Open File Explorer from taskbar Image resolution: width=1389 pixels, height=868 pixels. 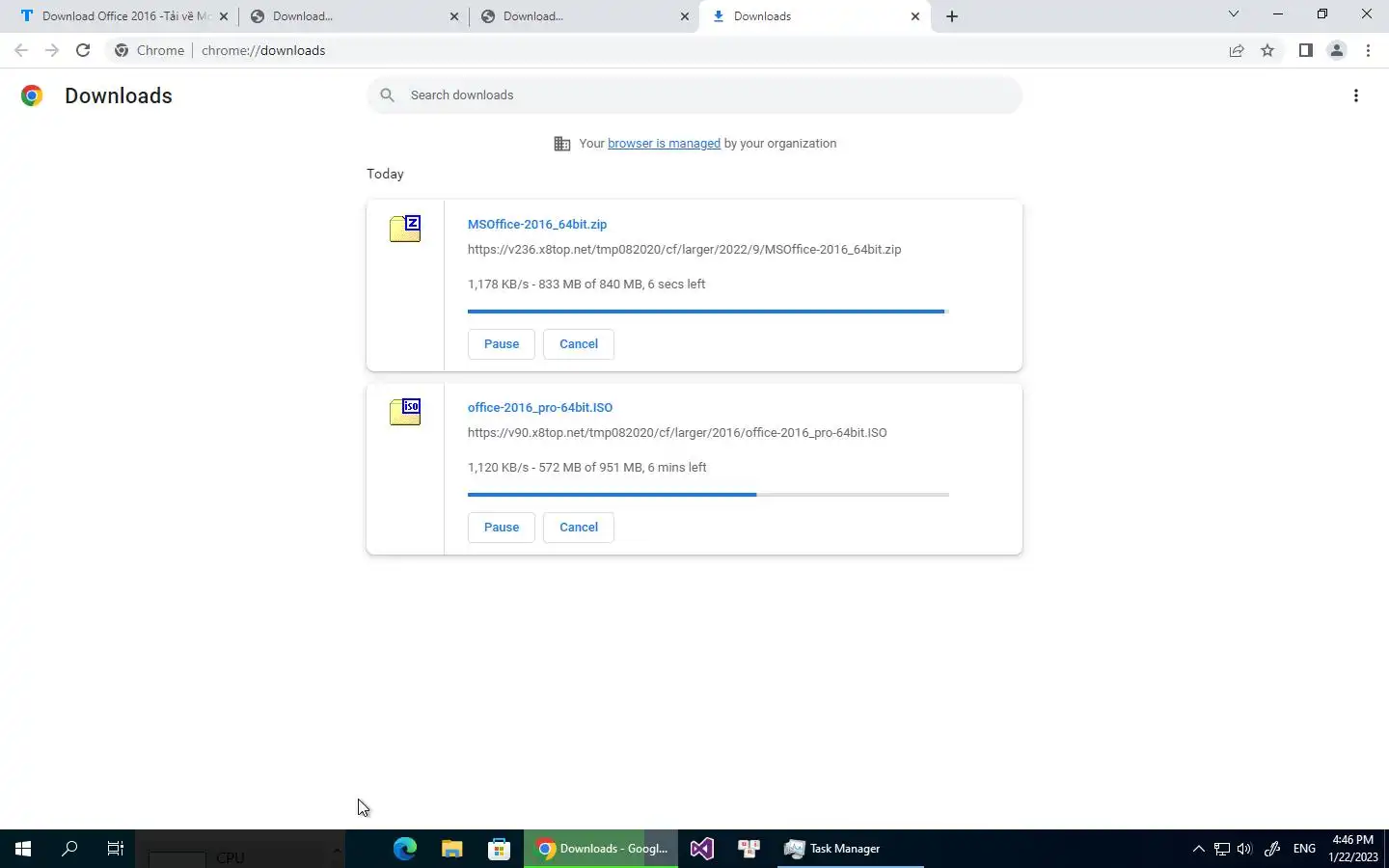[451, 849]
